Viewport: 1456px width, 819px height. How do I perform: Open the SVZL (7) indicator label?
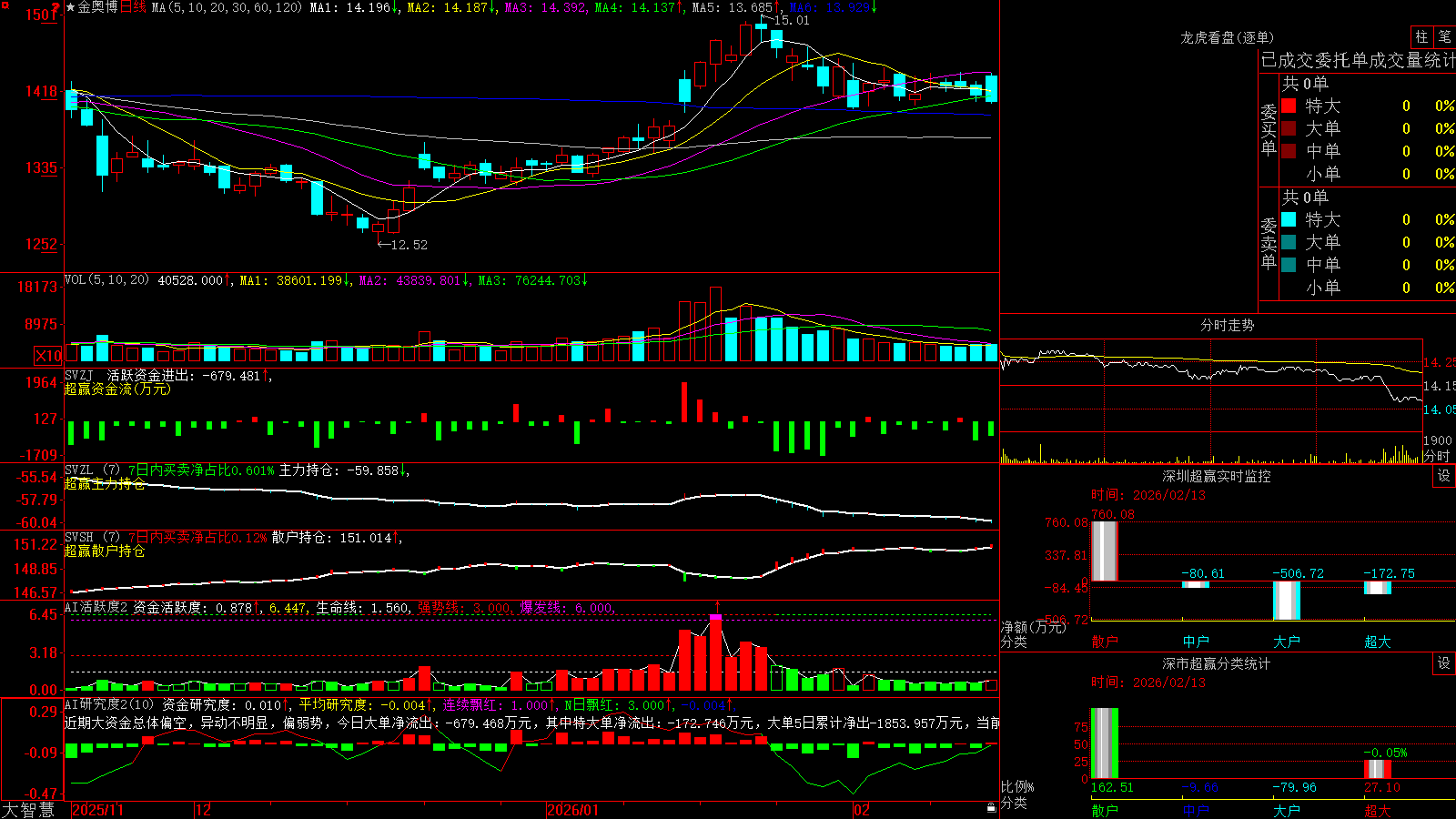point(92,470)
